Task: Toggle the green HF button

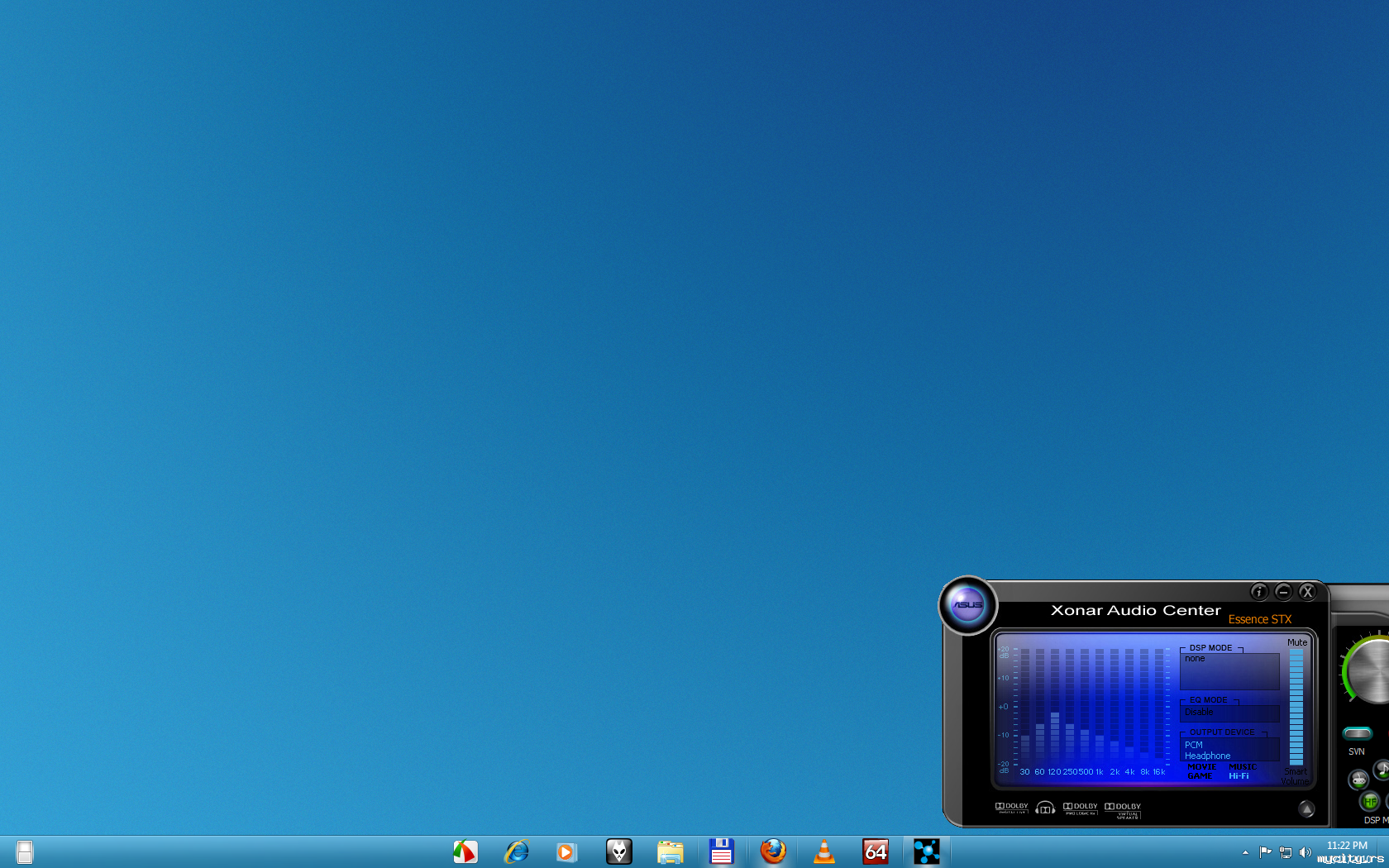Action: (x=1370, y=801)
